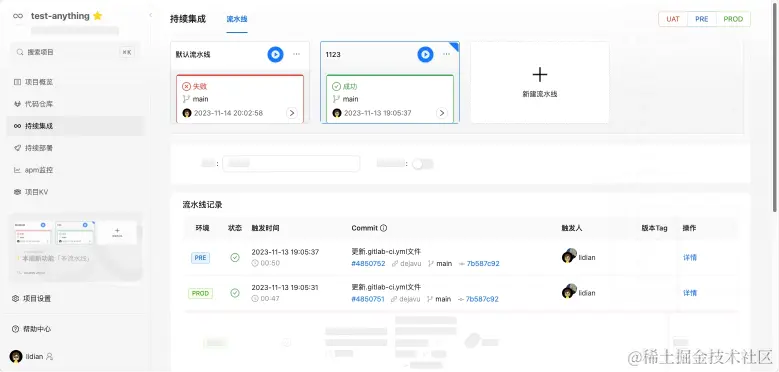Viewport: 779px width, 372px height.
Task: Open 项目概览 in the sidebar
Action: [x=75, y=82]
